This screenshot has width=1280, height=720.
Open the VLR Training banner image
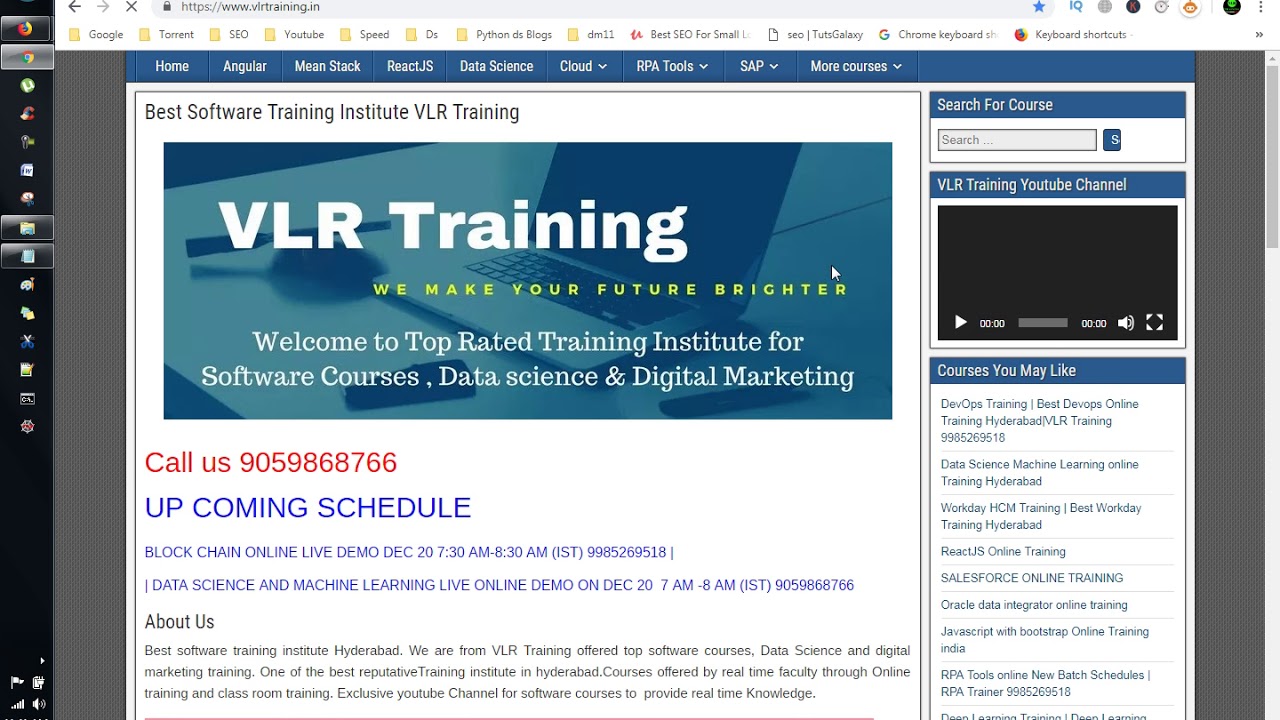pos(528,281)
